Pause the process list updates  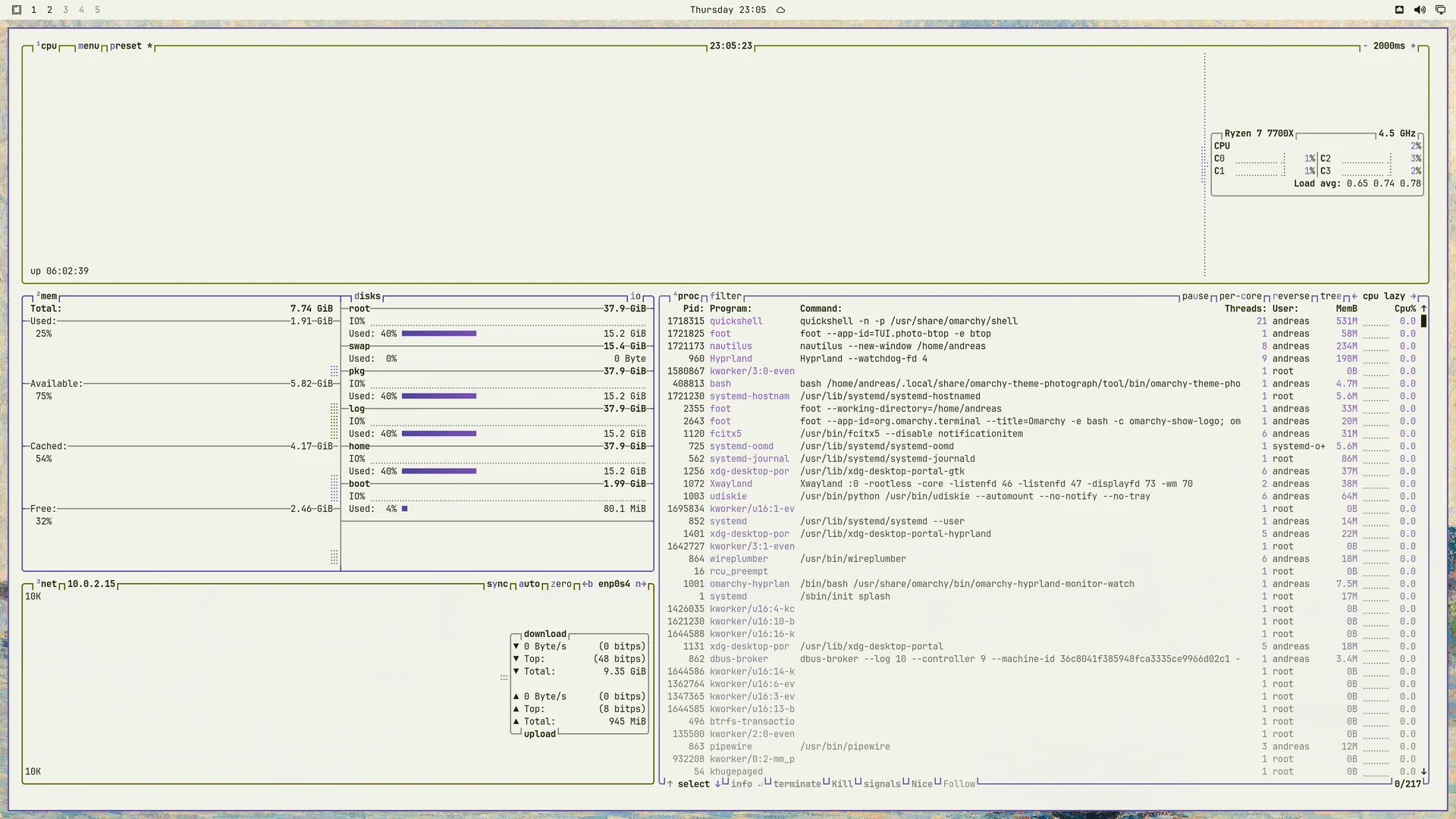[1195, 297]
